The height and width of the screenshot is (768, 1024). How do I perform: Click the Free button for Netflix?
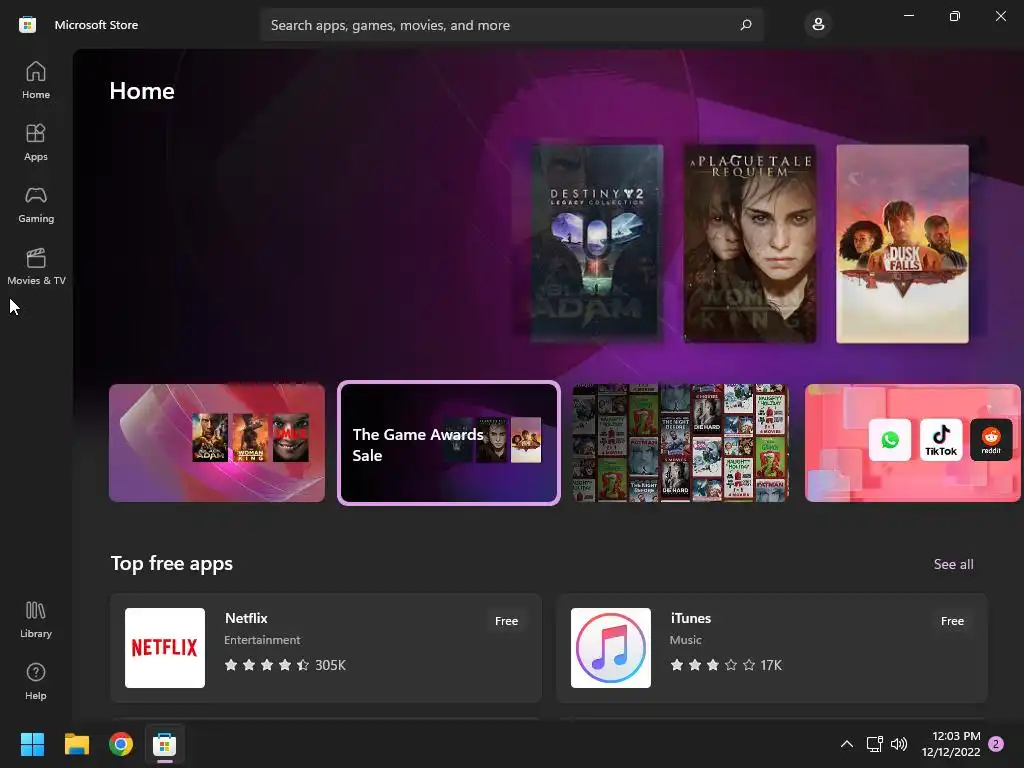click(x=506, y=621)
